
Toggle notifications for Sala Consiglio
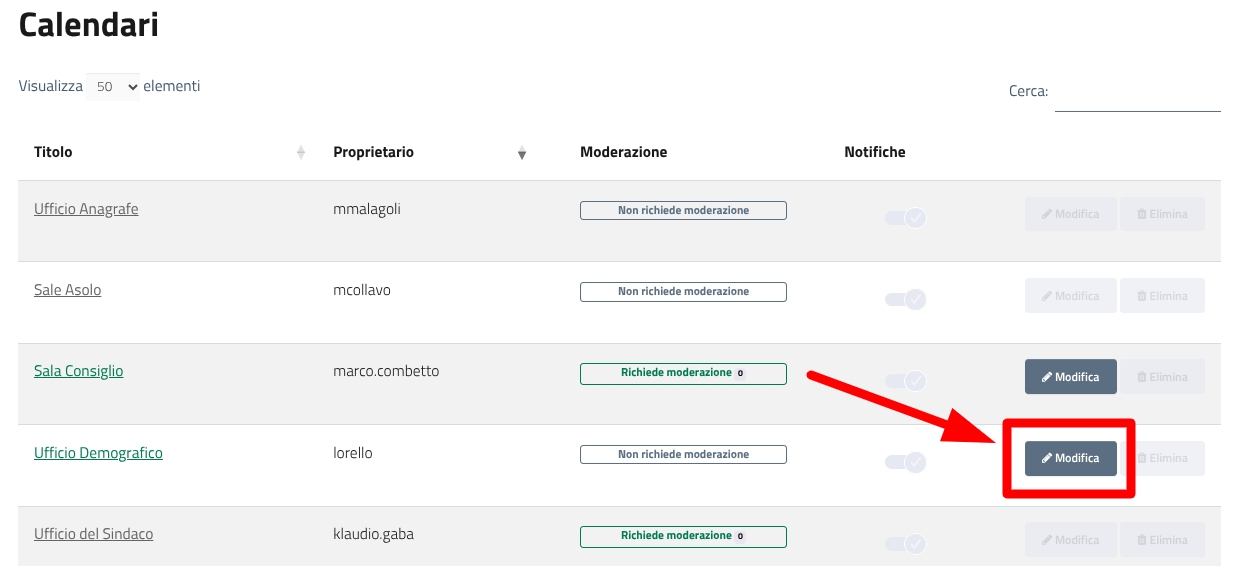(906, 381)
